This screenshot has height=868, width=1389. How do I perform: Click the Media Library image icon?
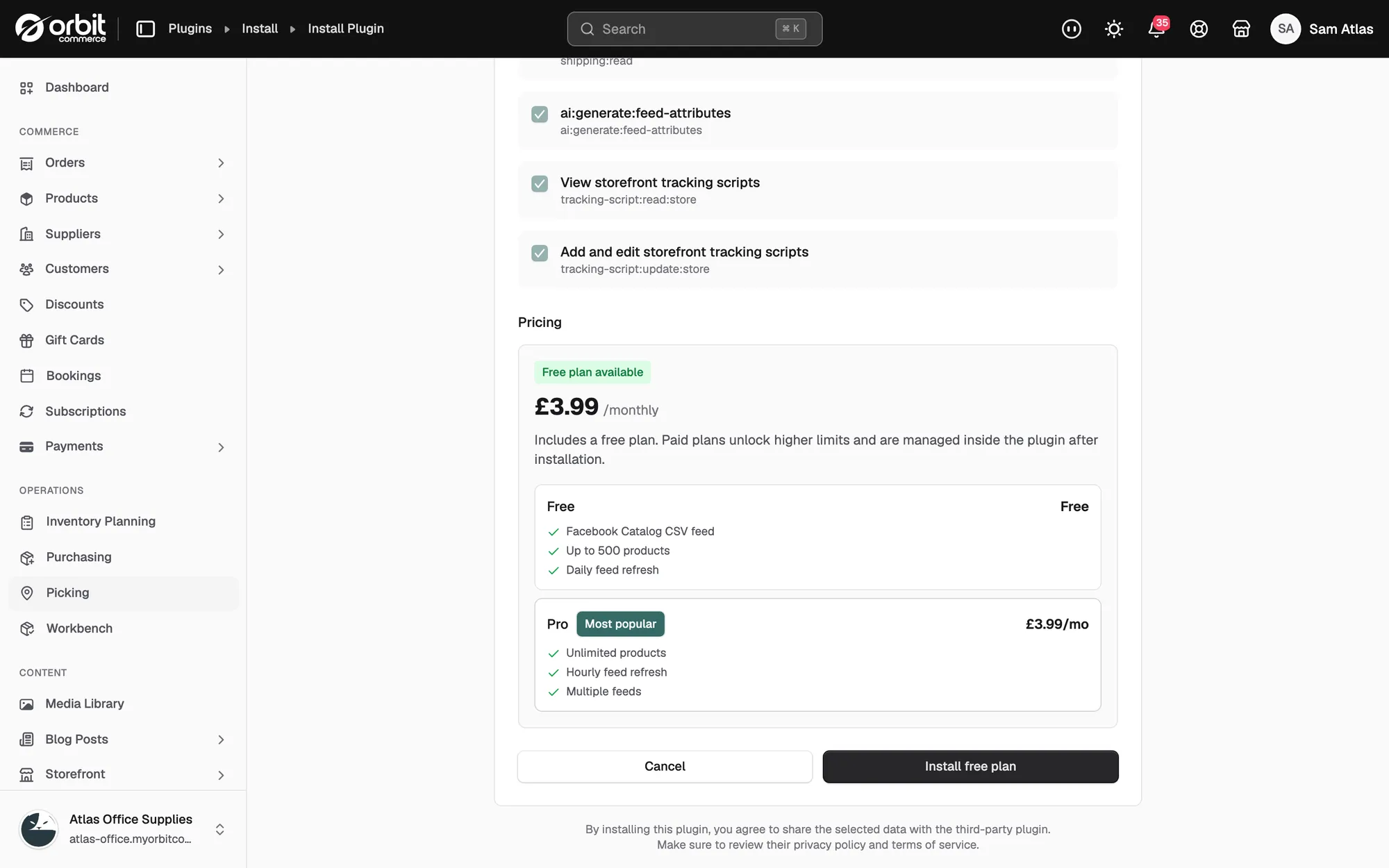click(x=26, y=704)
